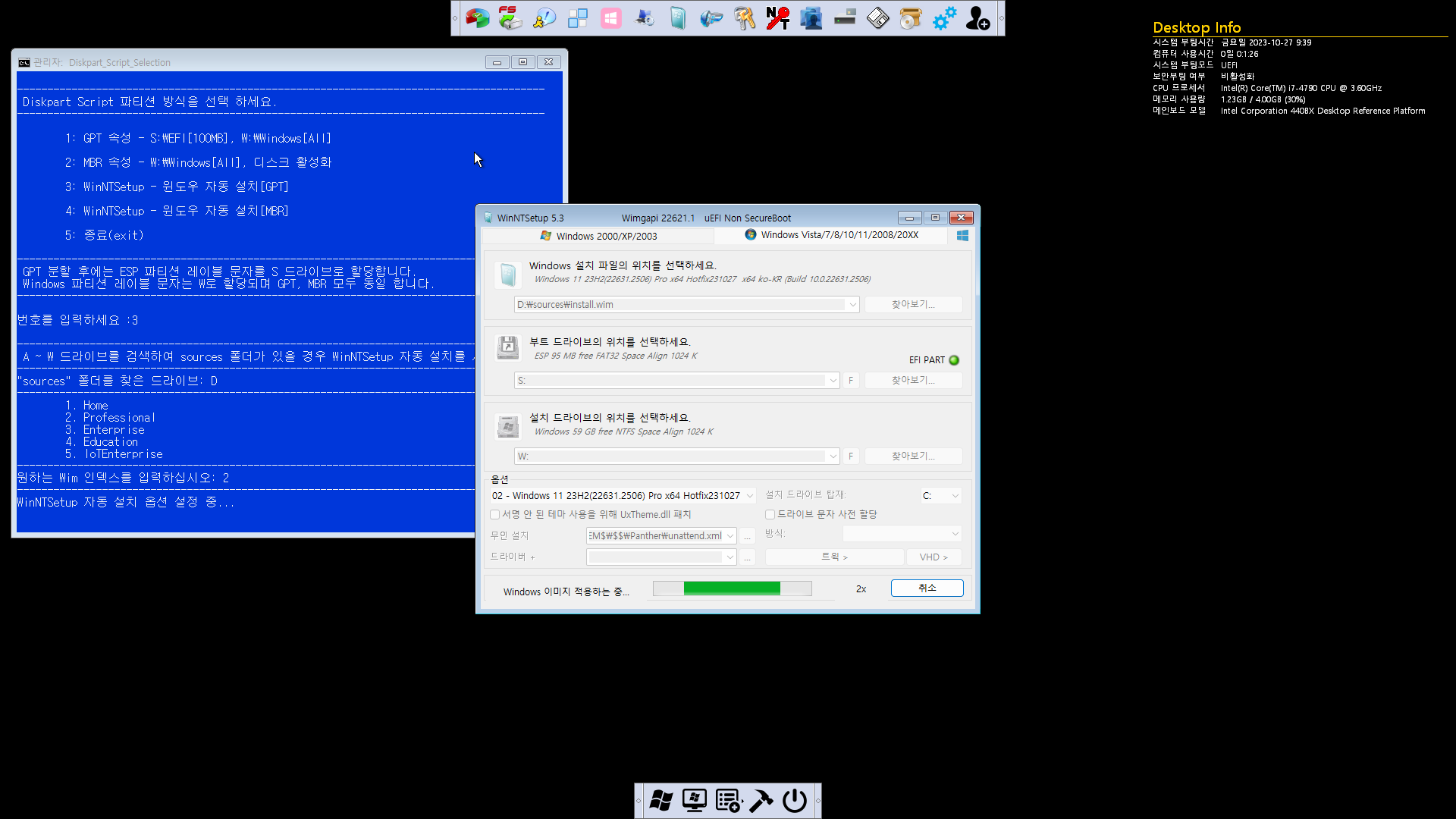Click the browse ellipsis button next to unattend.xml
The width and height of the screenshot is (1456, 819).
[748, 536]
